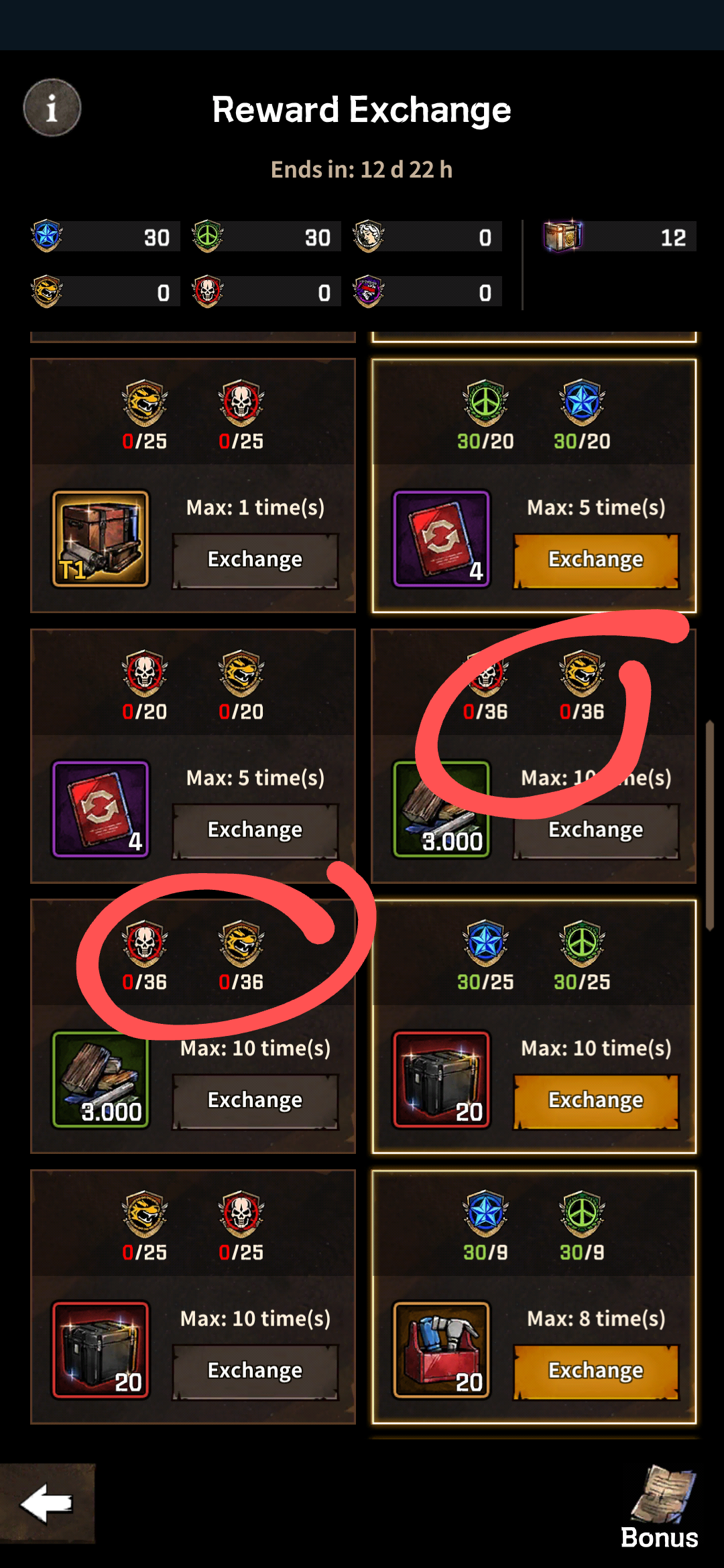Tap the back arrow icon
Image resolution: width=724 pixels, height=1568 pixels.
click(x=47, y=1503)
